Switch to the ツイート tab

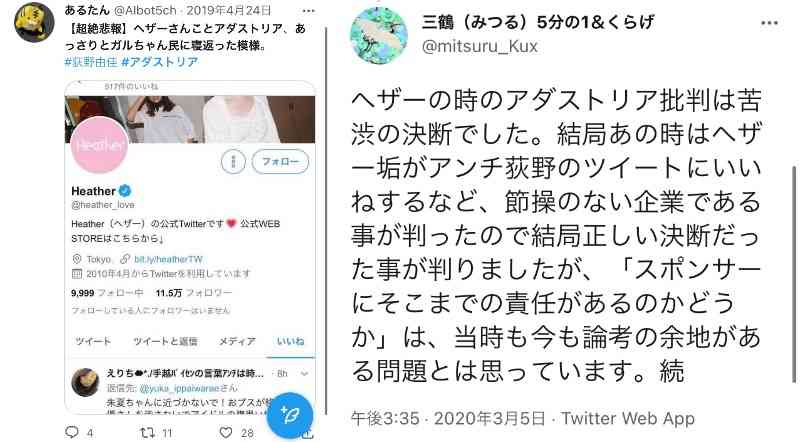point(93,341)
